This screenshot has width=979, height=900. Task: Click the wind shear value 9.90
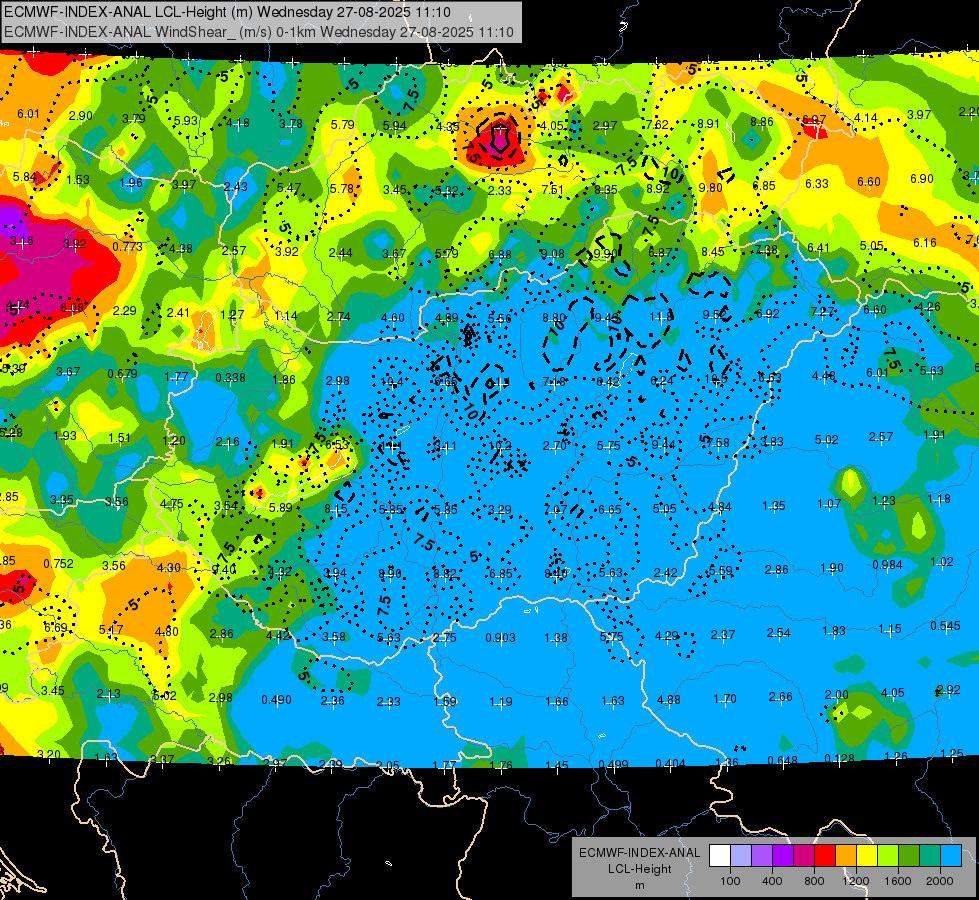click(x=606, y=254)
